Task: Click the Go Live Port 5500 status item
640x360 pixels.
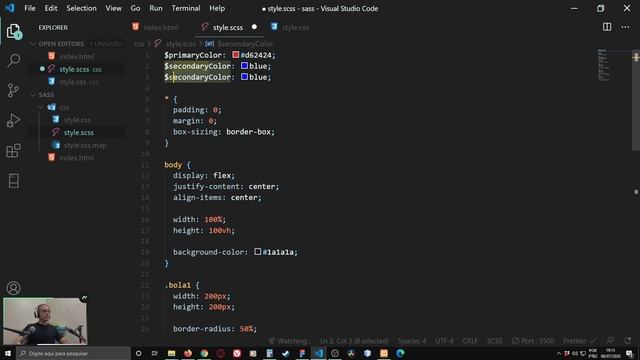Action: coord(533,341)
